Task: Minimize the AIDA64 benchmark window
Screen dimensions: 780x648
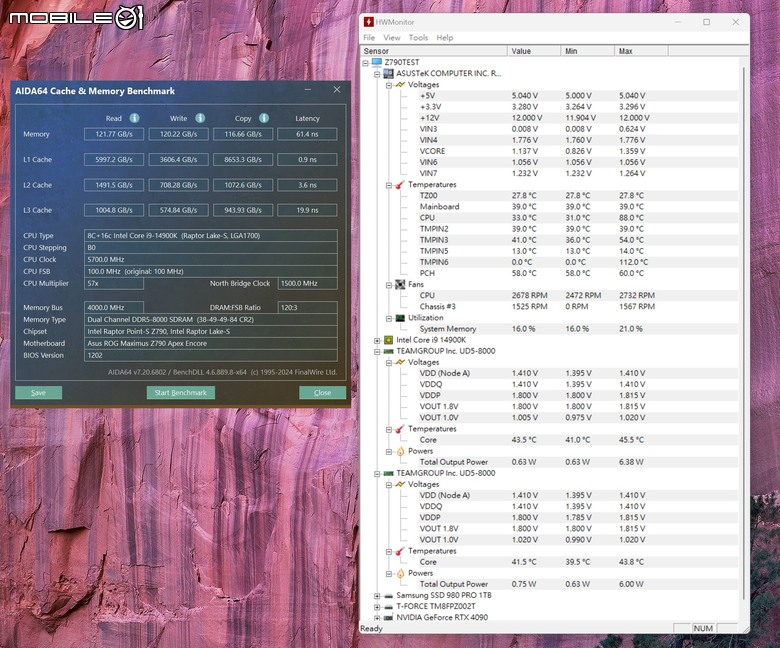Action: coord(308,90)
